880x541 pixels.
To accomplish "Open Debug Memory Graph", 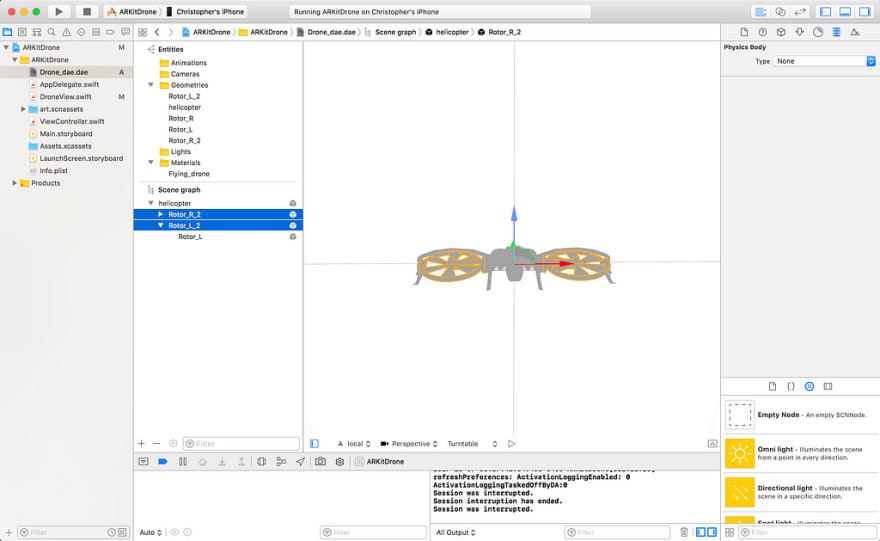I will click(x=281, y=461).
